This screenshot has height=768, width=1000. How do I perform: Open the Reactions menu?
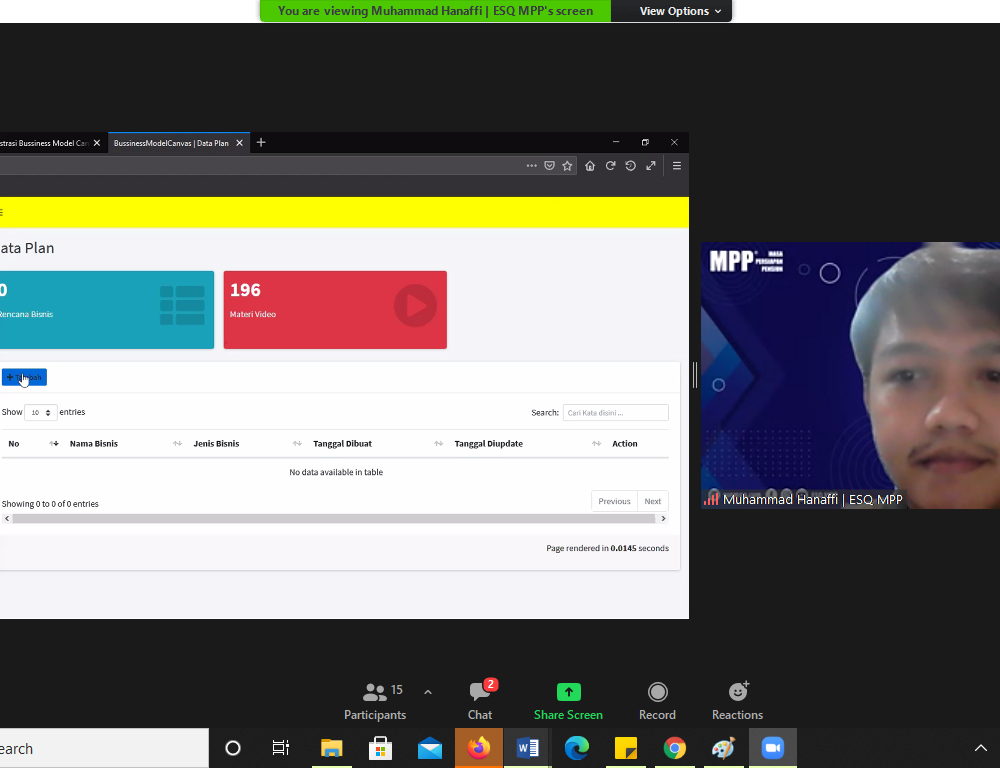pyautogui.click(x=737, y=701)
